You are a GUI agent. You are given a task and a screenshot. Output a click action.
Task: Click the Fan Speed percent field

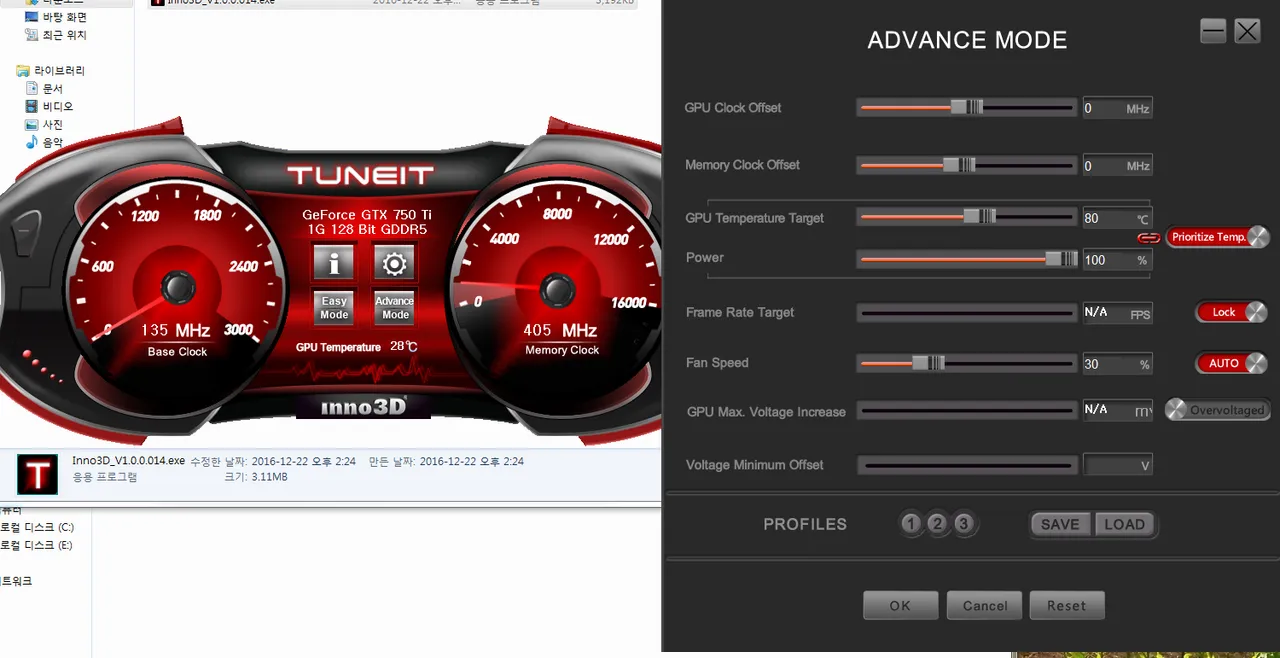1117,364
